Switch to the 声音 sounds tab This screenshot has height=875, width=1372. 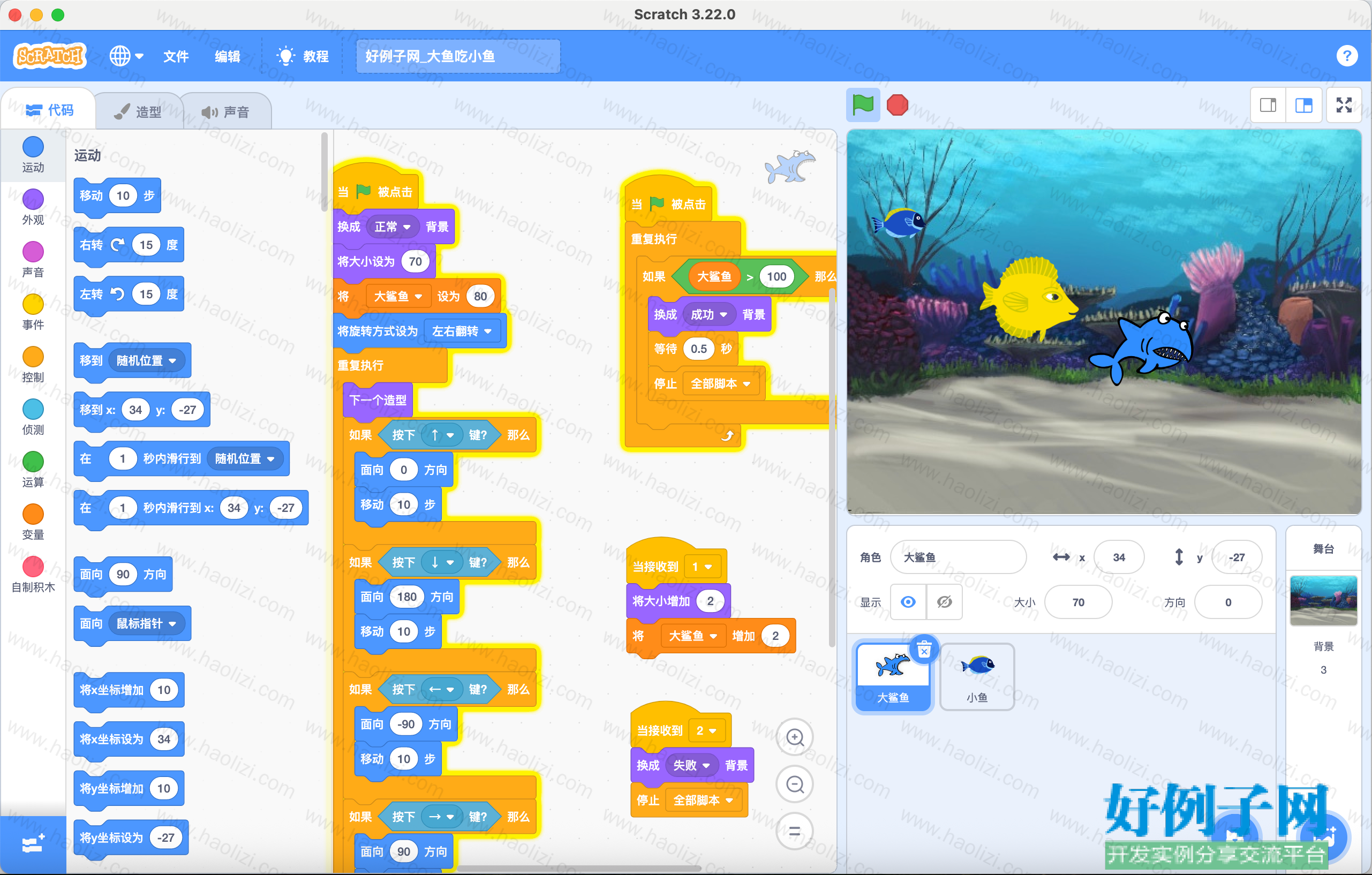click(x=226, y=111)
